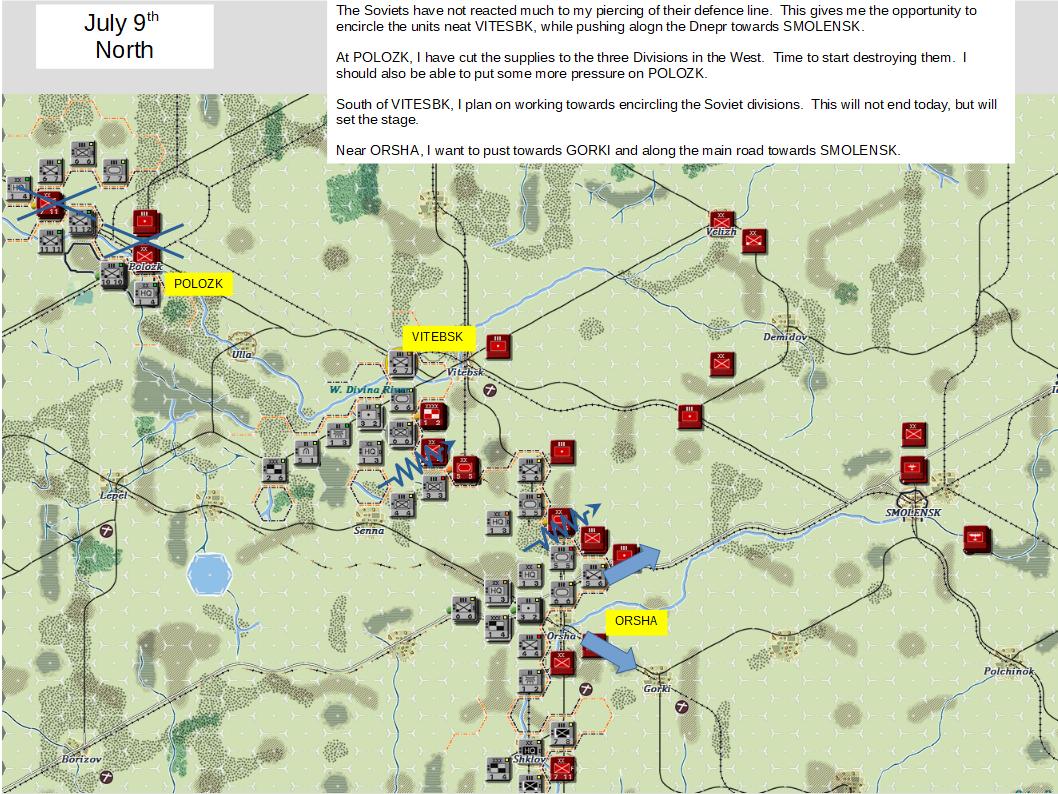Select the German 7-9 corps counter west of Shklov
Image resolution: width=1058 pixels, height=794 pixels.
499,768
